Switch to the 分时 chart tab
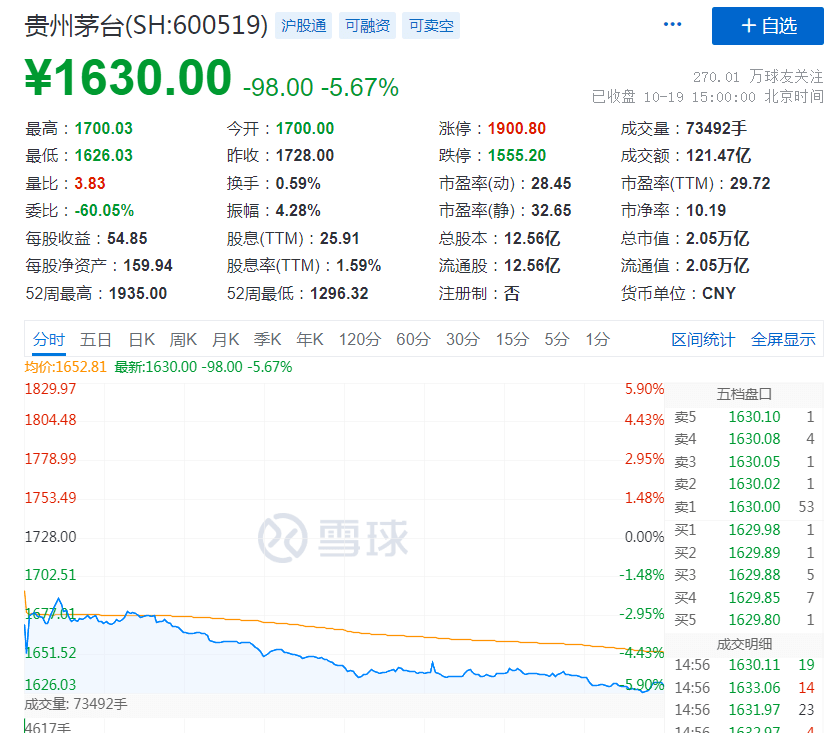The image size is (836, 733). tap(48, 340)
